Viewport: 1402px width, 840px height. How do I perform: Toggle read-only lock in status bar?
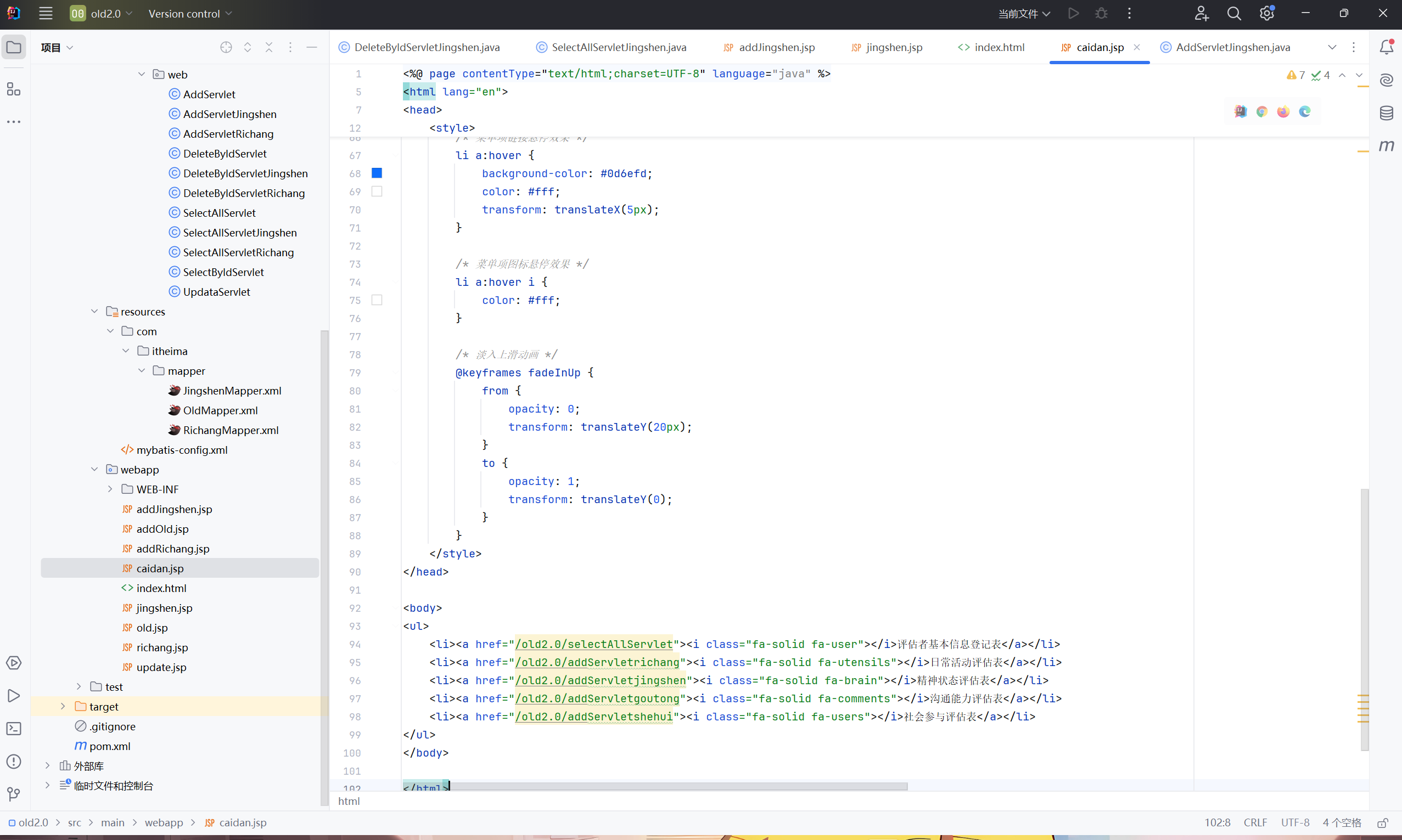(x=1383, y=822)
